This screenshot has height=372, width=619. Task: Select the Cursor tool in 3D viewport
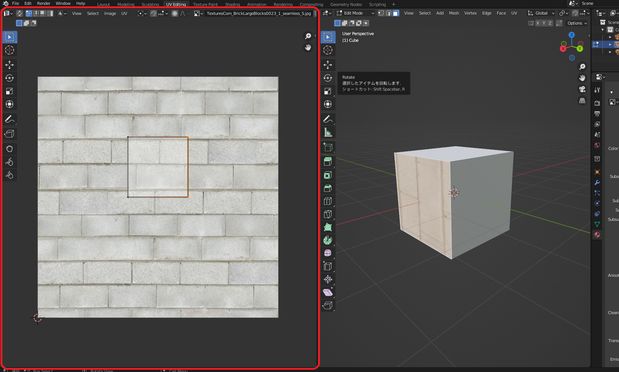pos(328,50)
